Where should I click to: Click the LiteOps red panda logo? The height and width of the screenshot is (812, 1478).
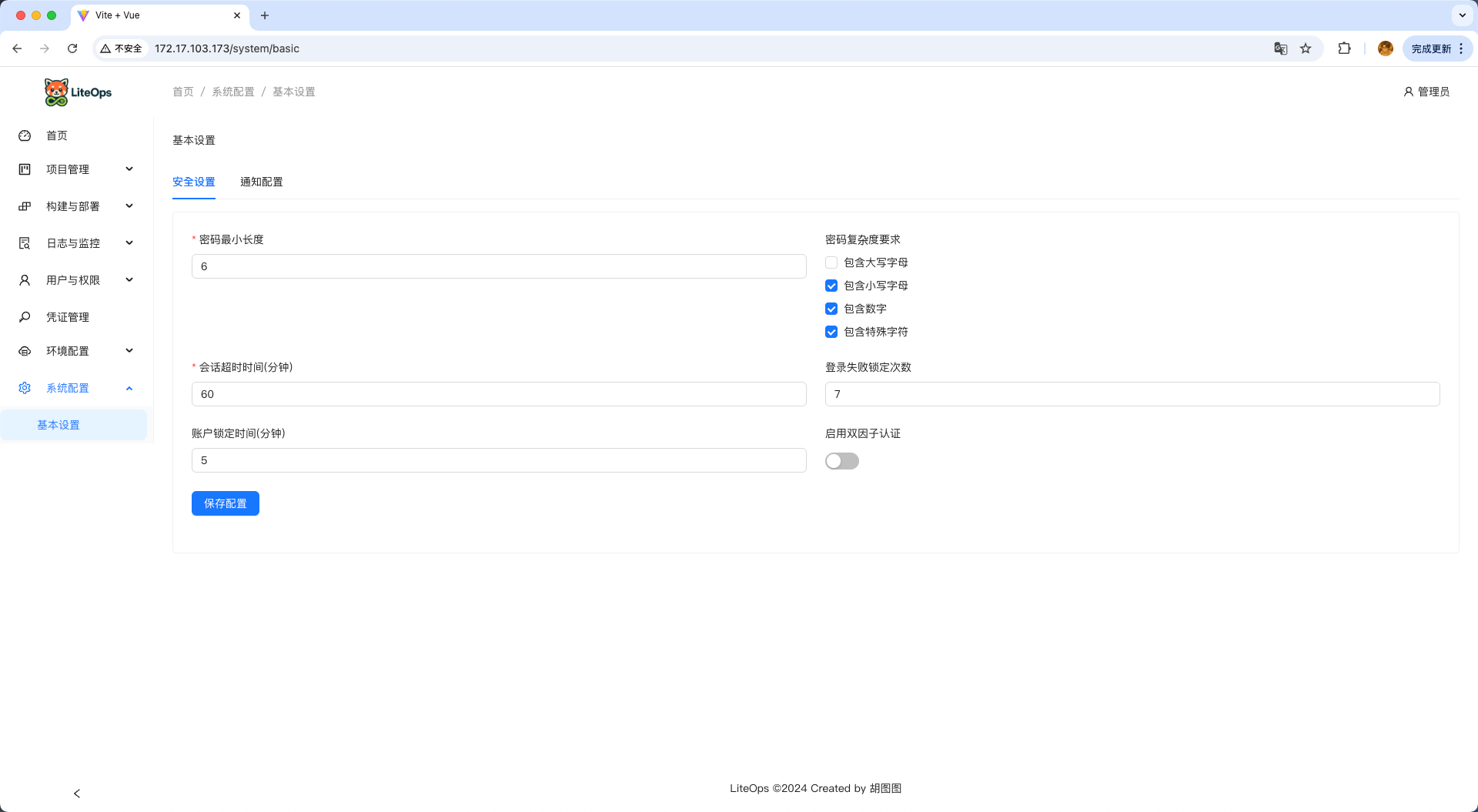click(57, 92)
